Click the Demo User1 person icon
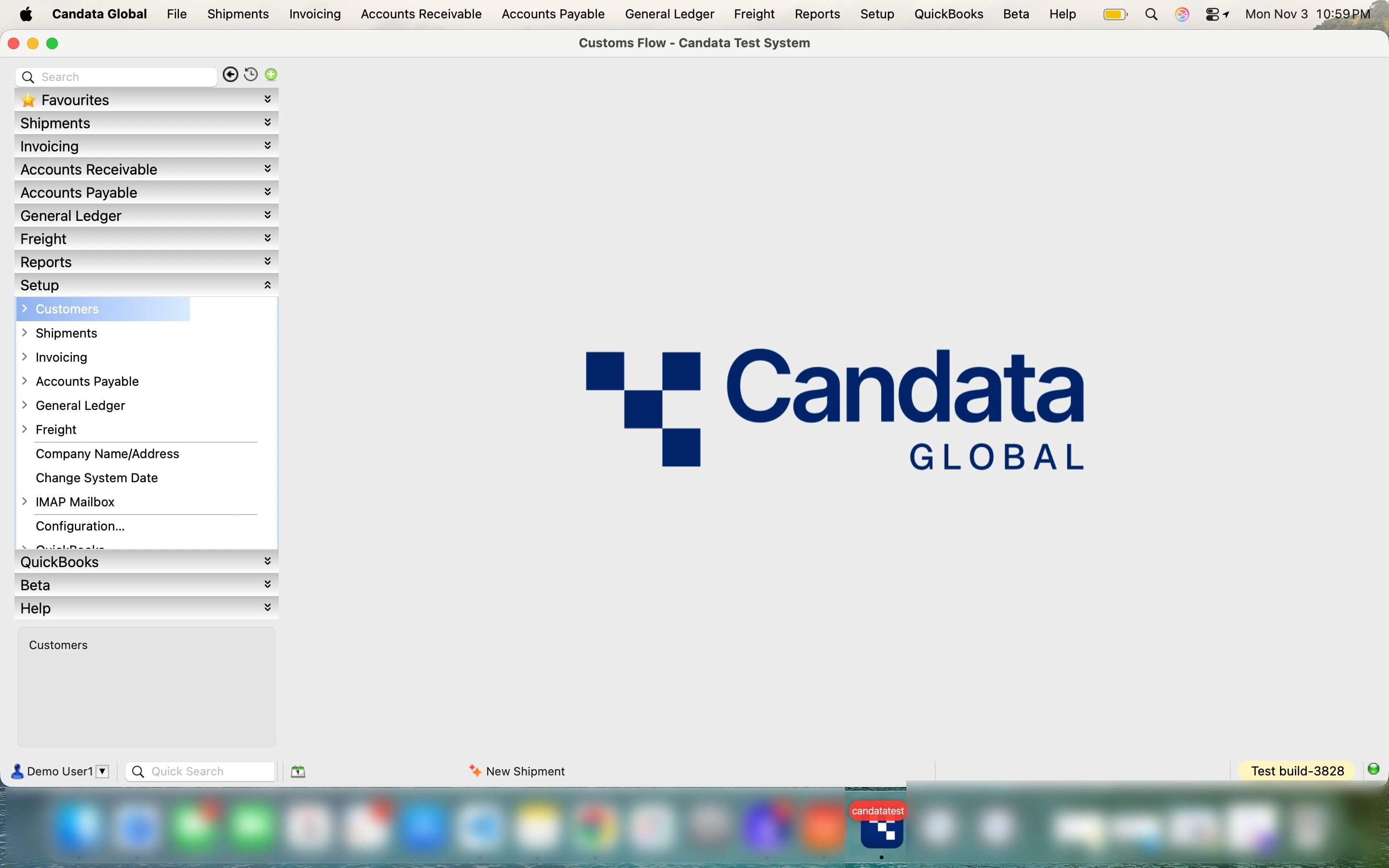Screen dimensions: 1389x868 (17, 772)
